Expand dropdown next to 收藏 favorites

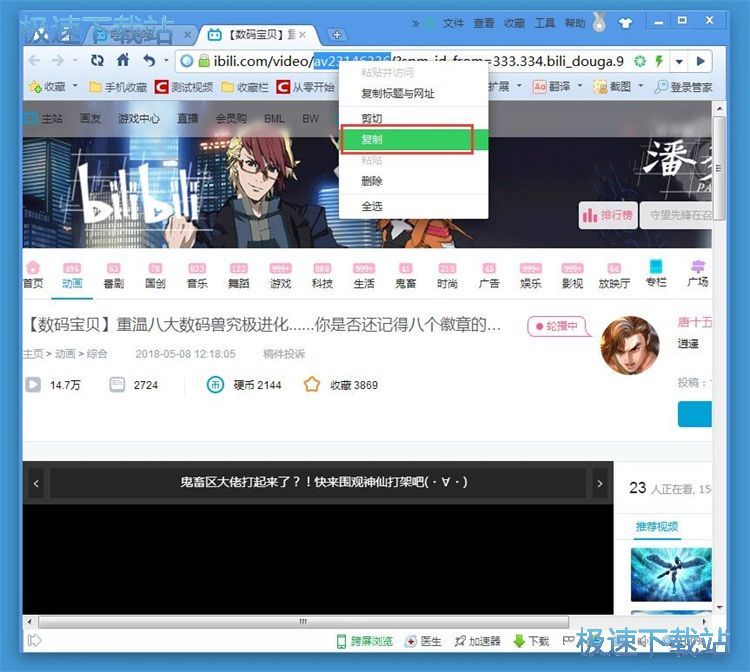point(75,86)
